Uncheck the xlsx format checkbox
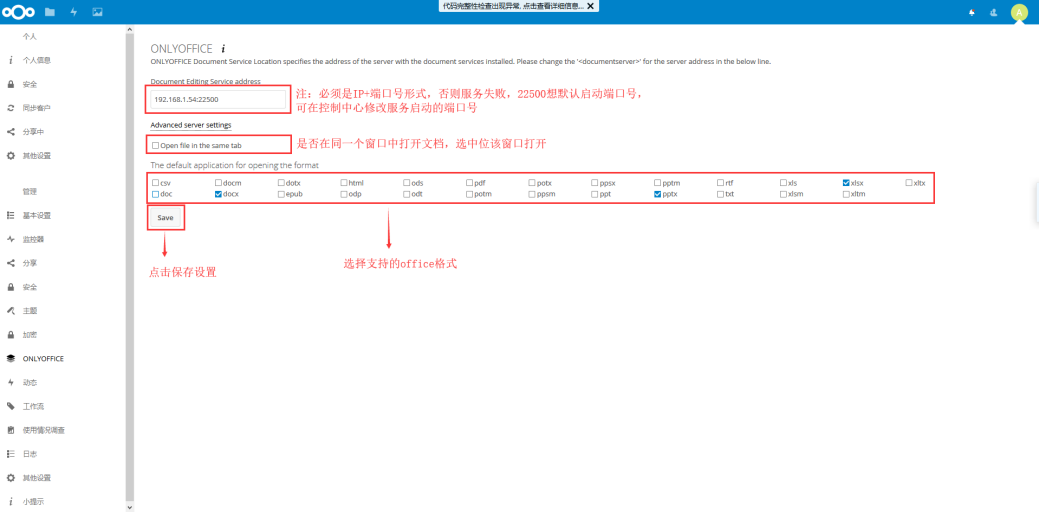This screenshot has width=1039, height=512. [846, 183]
